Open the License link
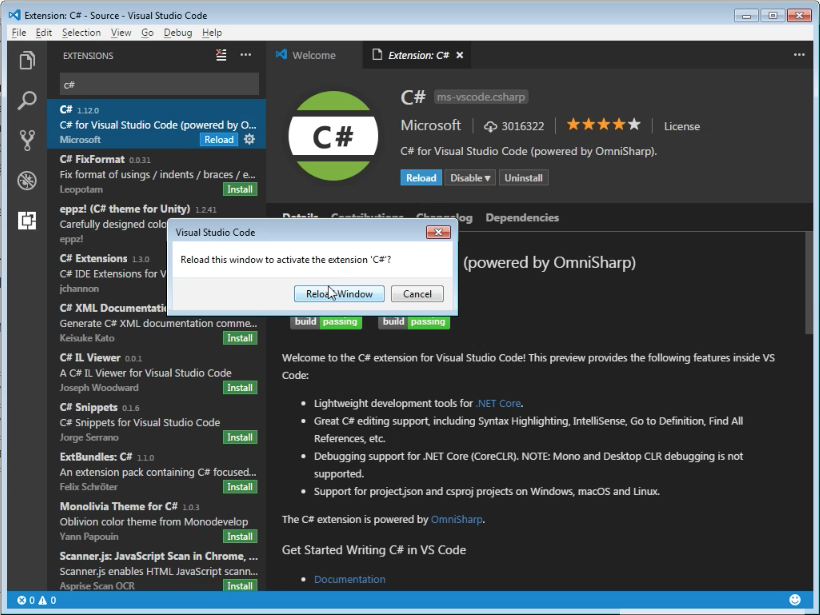The image size is (820, 615). 681,126
